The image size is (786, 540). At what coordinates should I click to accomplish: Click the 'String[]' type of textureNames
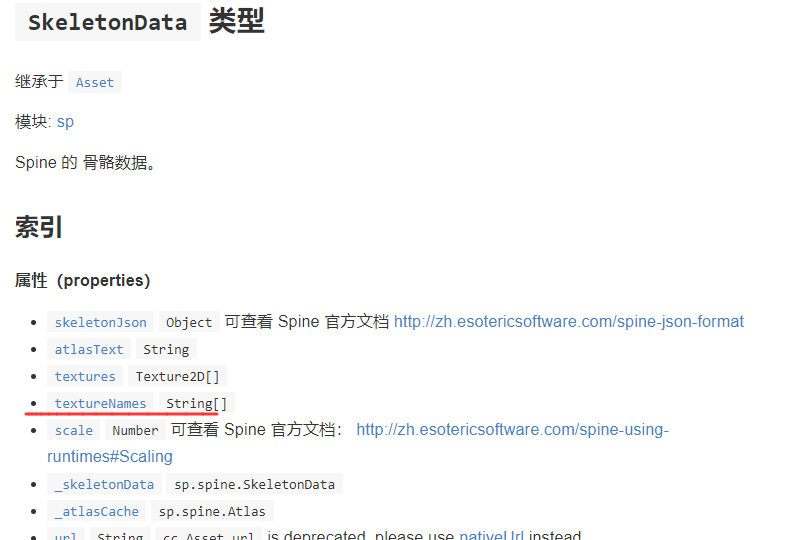click(x=196, y=403)
